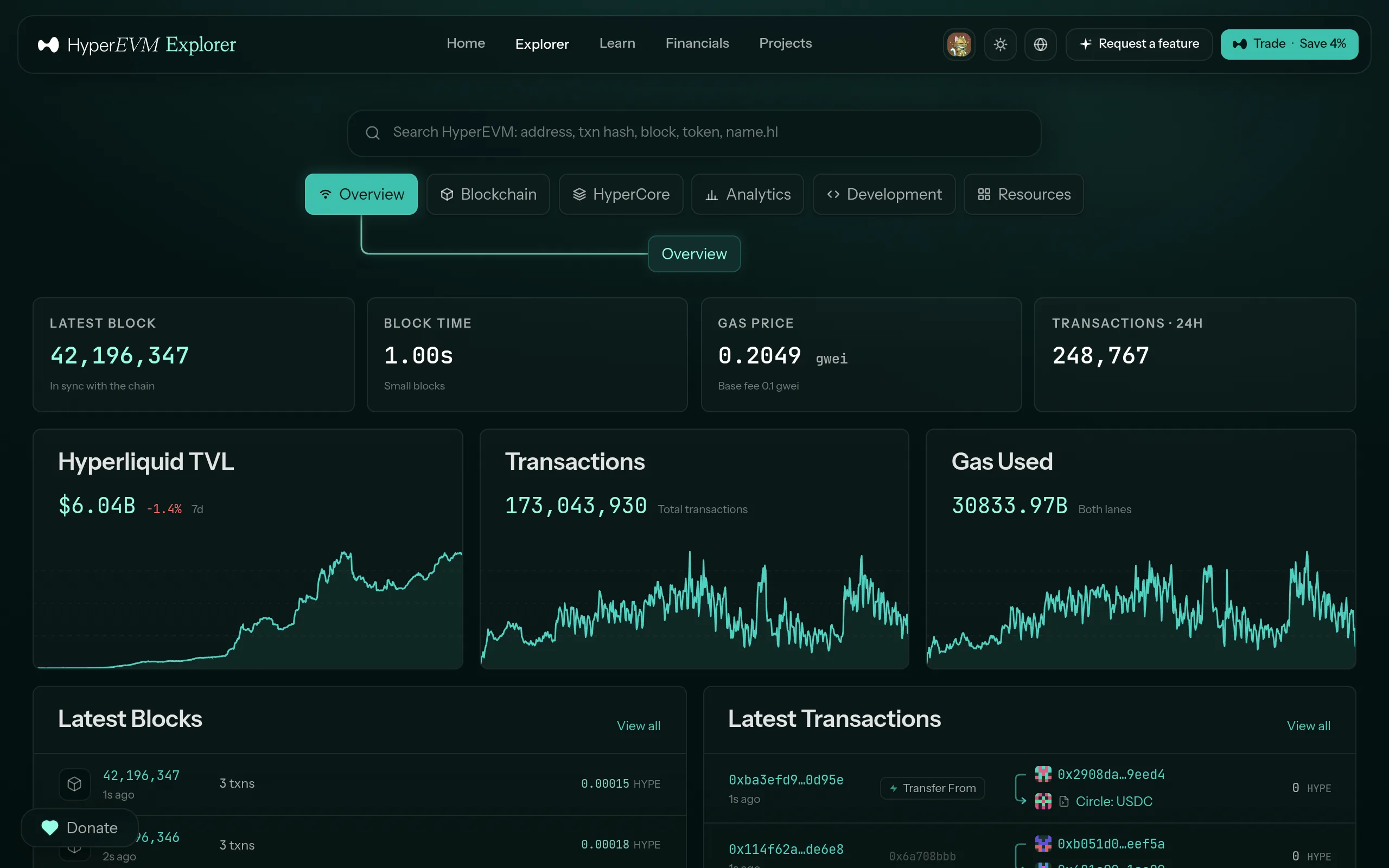The image size is (1389, 868).
Task: Open the Analytics tab
Action: coord(747,194)
